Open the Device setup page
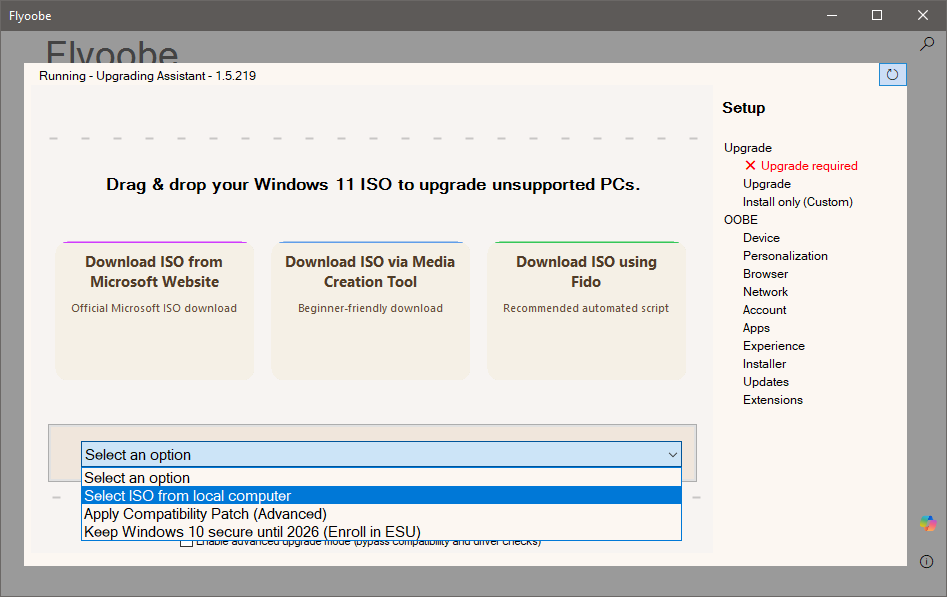 pyautogui.click(x=761, y=237)
